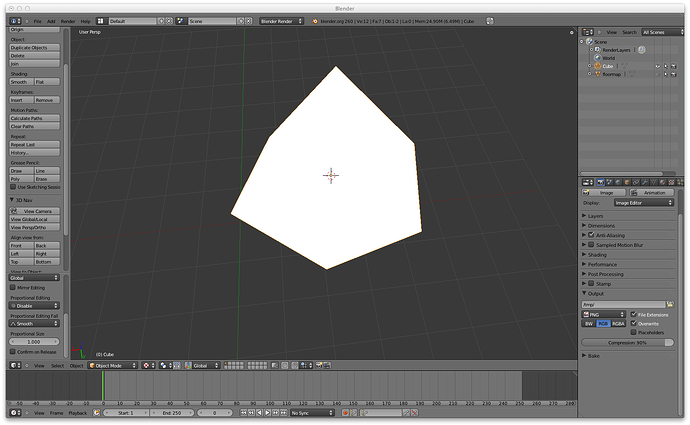Screen dimensions: 690x425
Task: Open the Help menu
Action: click(x=85, y=21)
